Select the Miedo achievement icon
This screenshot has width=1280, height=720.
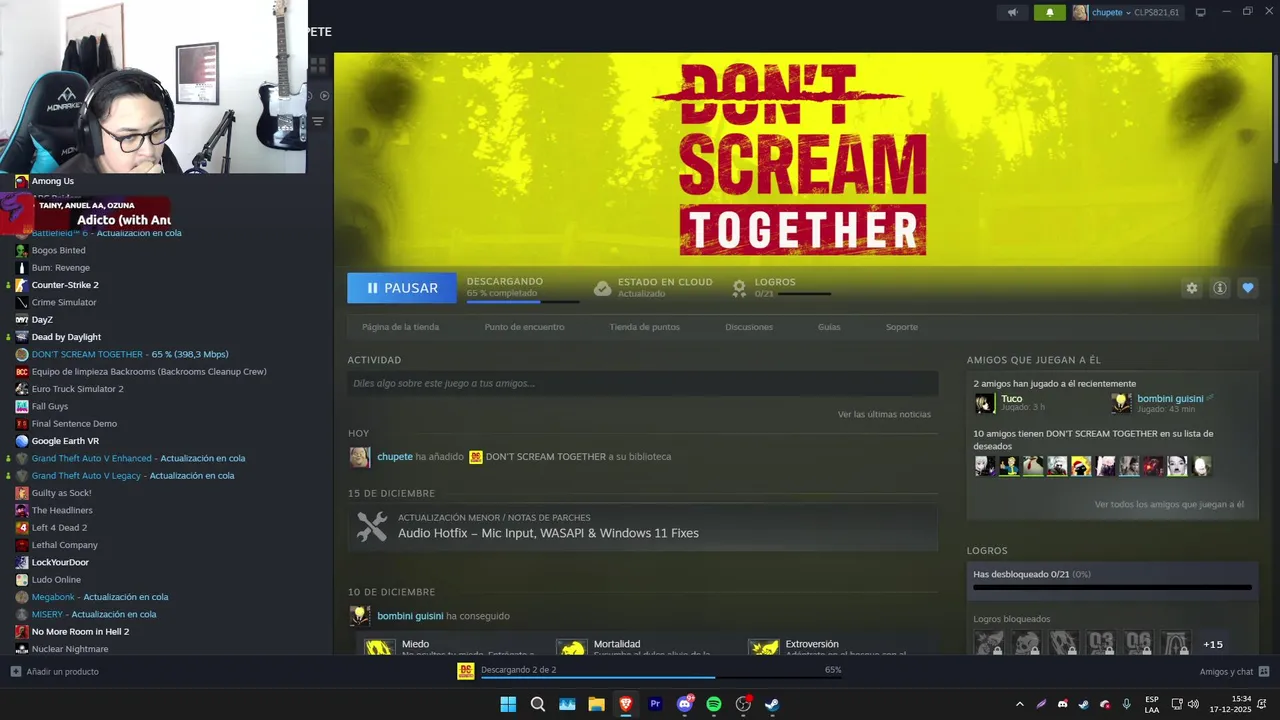pos(379,648)
